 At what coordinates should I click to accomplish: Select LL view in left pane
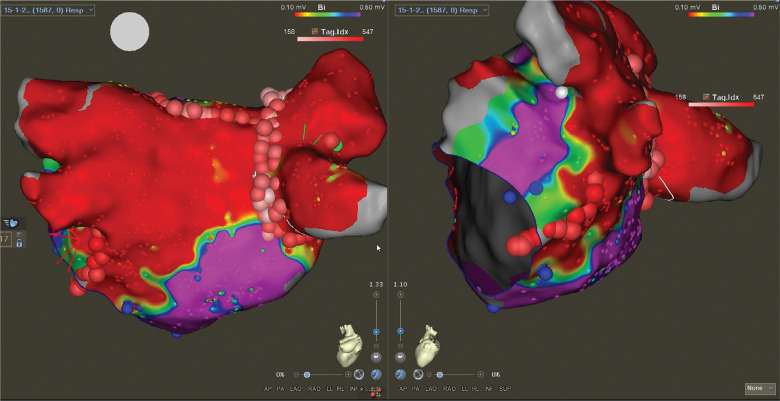(330, 389)
